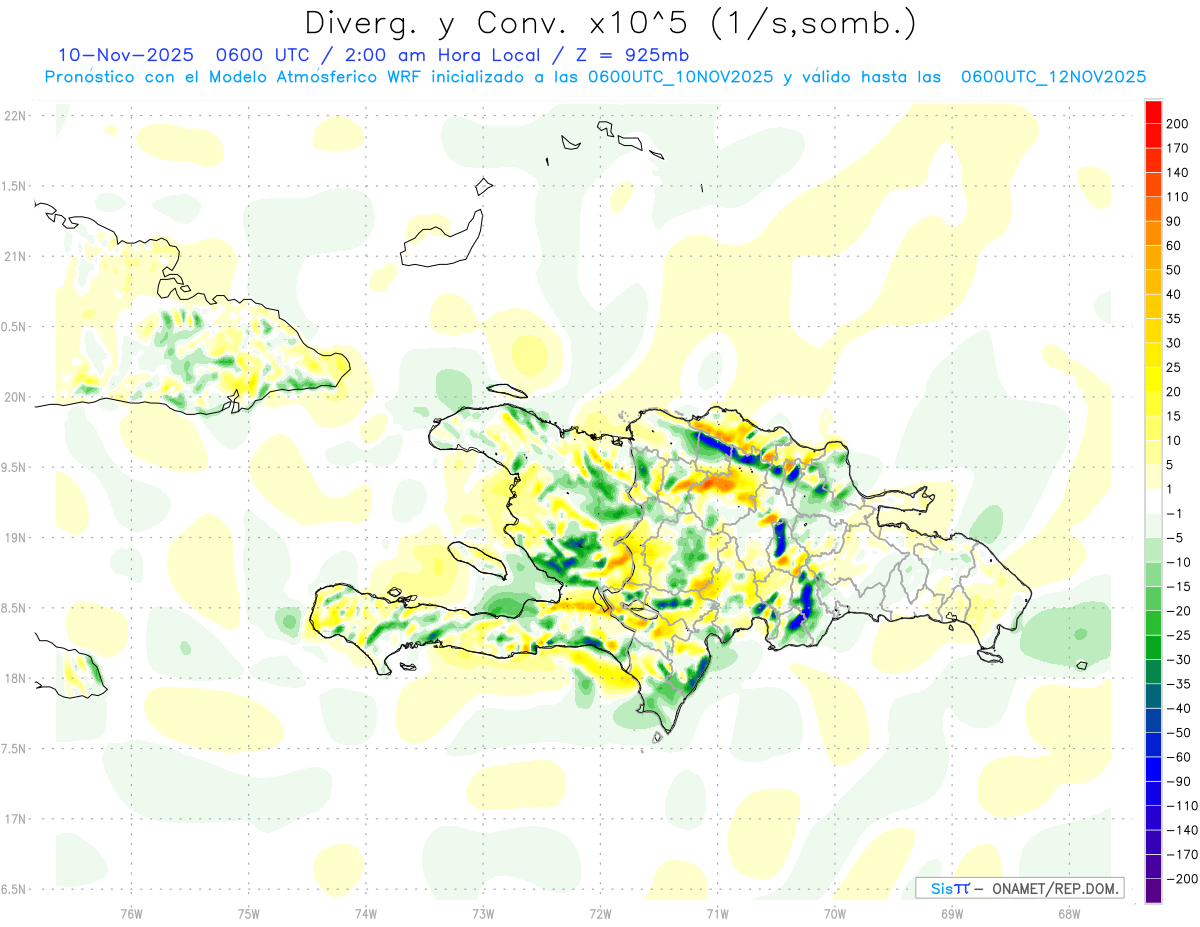
Task: Click the '21N' latitude label
Action: [15, 256]
